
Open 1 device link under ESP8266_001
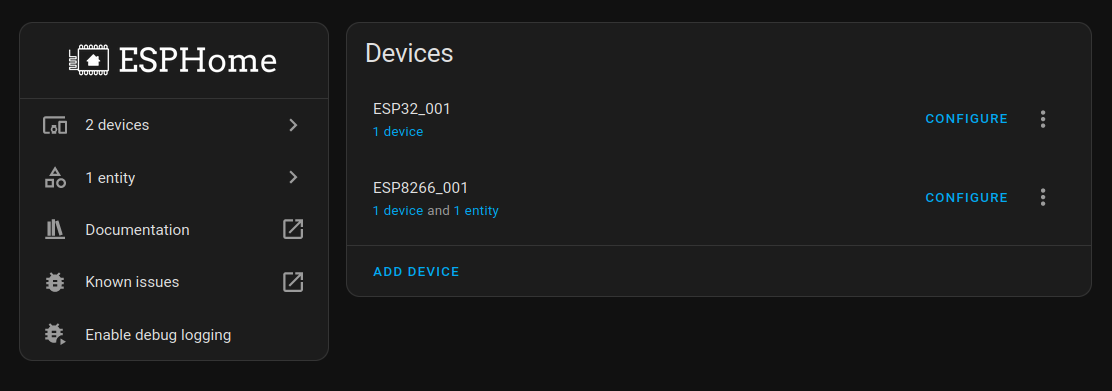point(398,211)
